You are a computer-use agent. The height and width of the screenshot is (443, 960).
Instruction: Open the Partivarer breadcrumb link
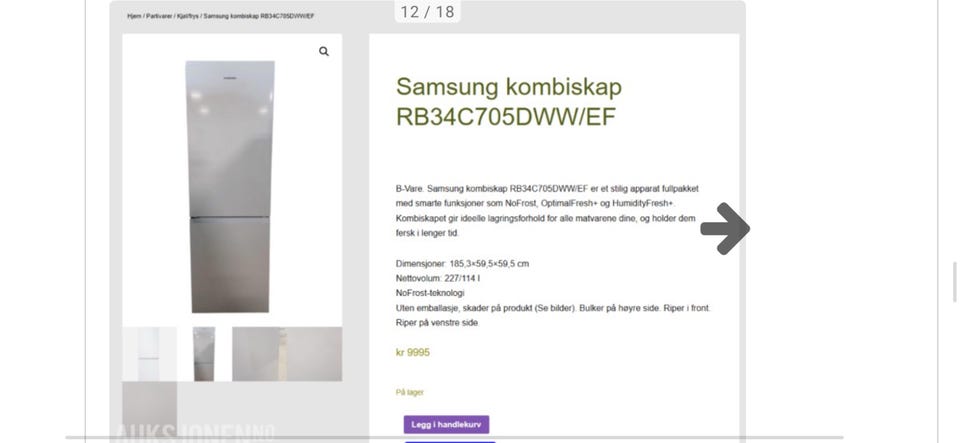(159, 16)
